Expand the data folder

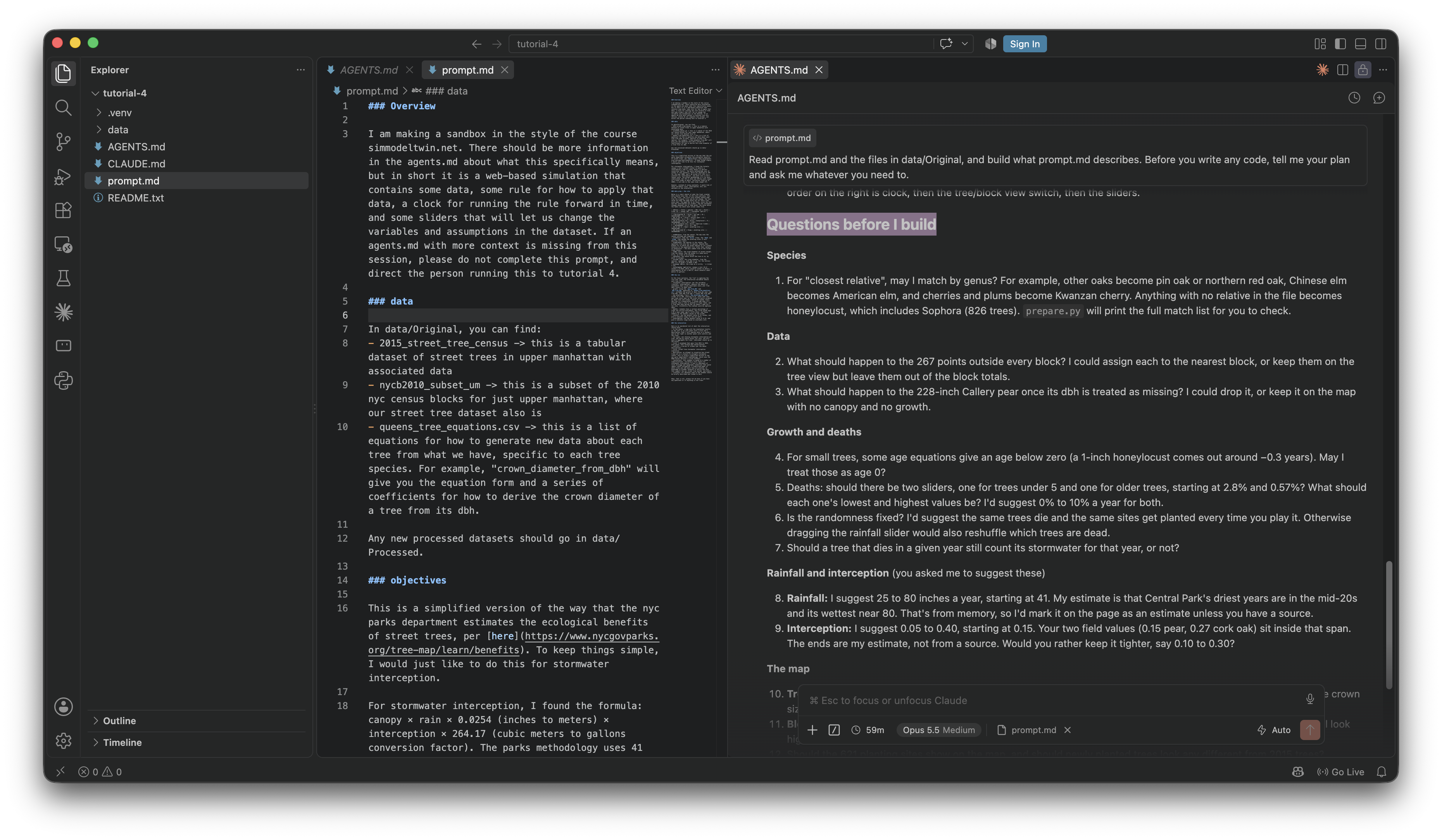click(x=117, y=129)
